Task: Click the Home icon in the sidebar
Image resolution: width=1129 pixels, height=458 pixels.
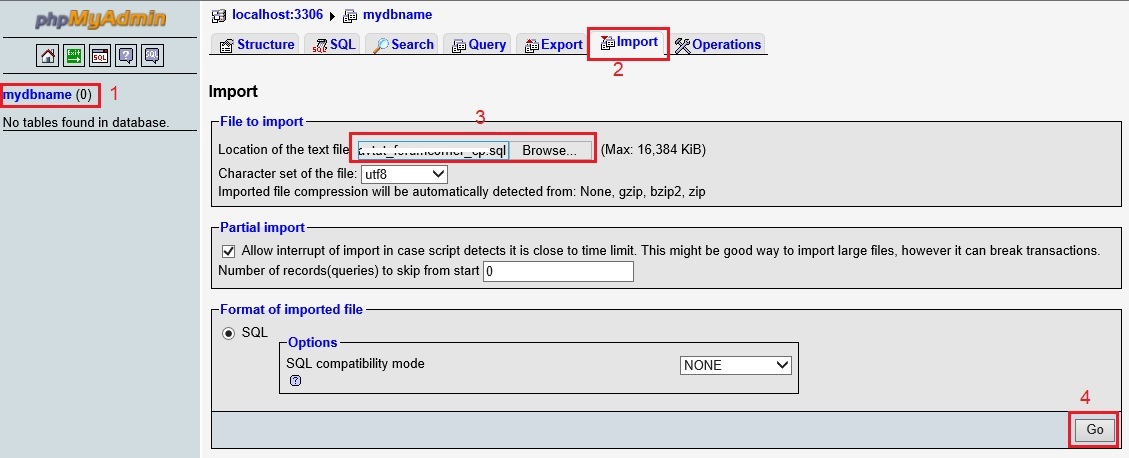Action: [x=48, y=55]
